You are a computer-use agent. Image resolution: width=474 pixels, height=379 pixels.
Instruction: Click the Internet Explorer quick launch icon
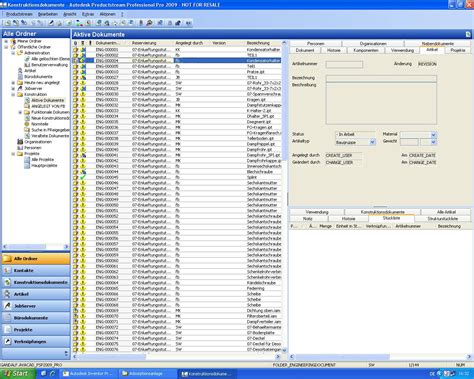click(52, 374)
